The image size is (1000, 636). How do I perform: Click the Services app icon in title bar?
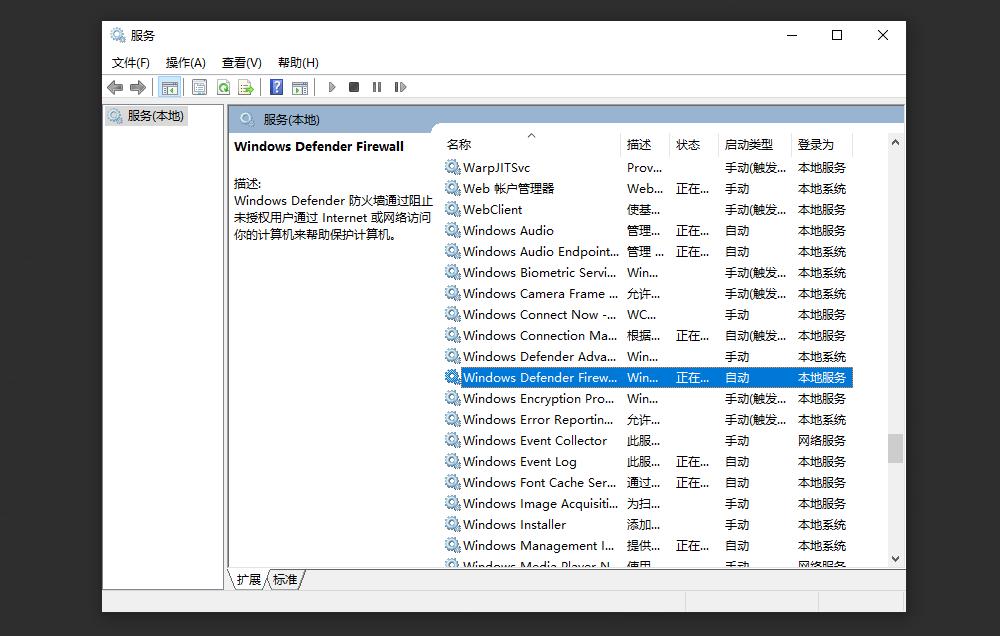coord(117,35)
